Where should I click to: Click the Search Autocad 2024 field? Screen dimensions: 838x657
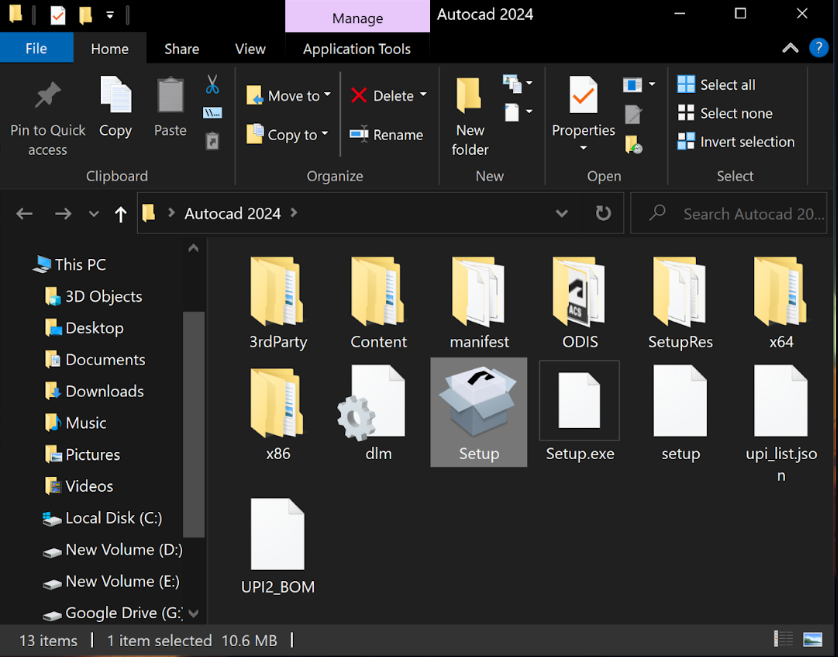coord(752,213)
